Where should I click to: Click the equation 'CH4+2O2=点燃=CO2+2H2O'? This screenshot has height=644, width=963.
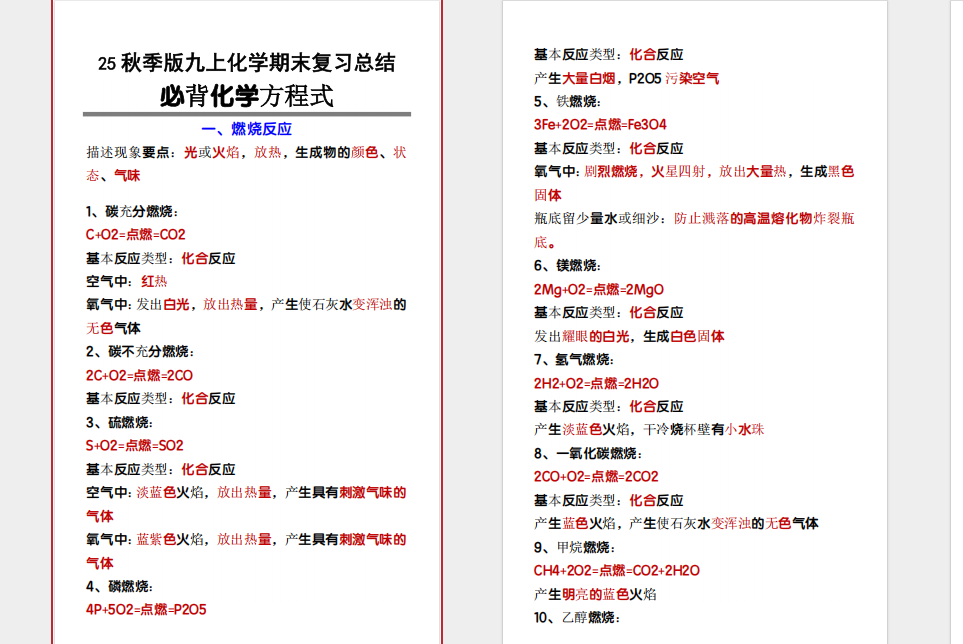616,570
